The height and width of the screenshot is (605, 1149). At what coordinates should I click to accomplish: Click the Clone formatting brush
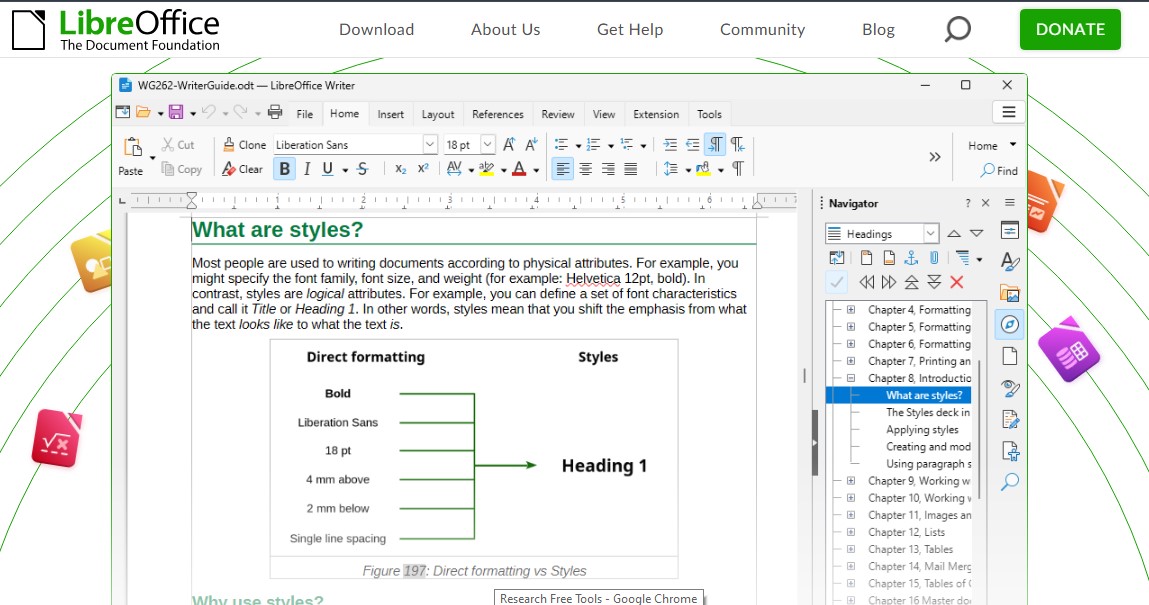point(244,145)
